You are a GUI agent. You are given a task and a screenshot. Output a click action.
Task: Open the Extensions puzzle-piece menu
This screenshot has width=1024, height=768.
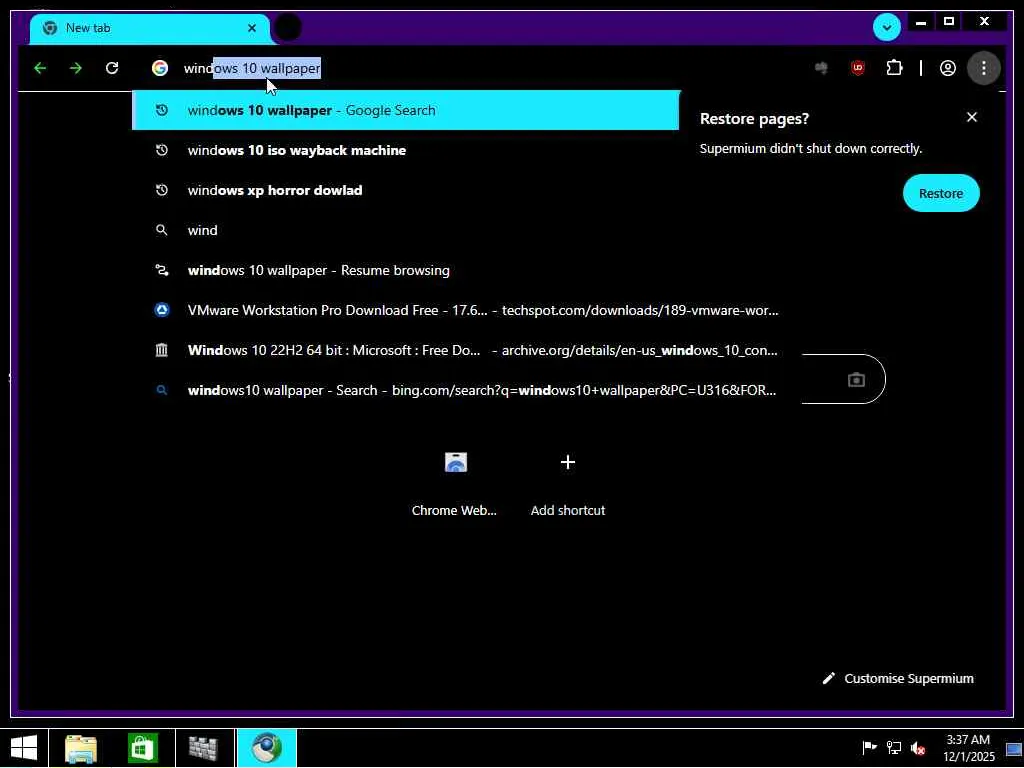tap(894, 68)
